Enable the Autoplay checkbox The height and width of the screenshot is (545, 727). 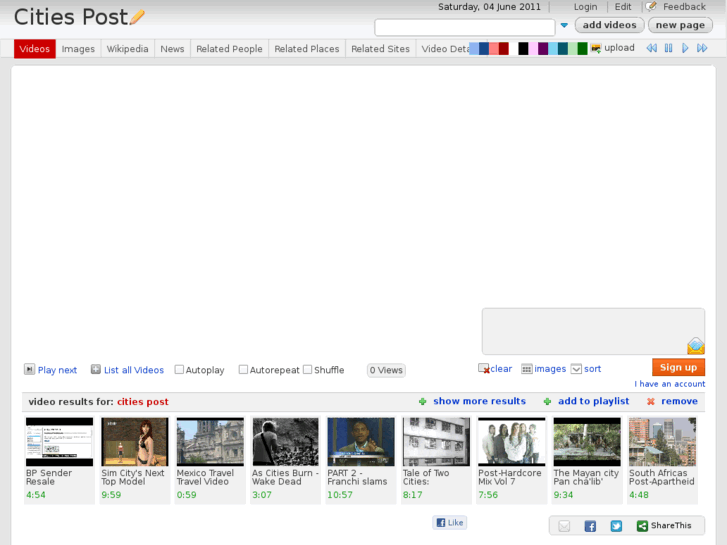pyautogui.click(x=179, y=370)
